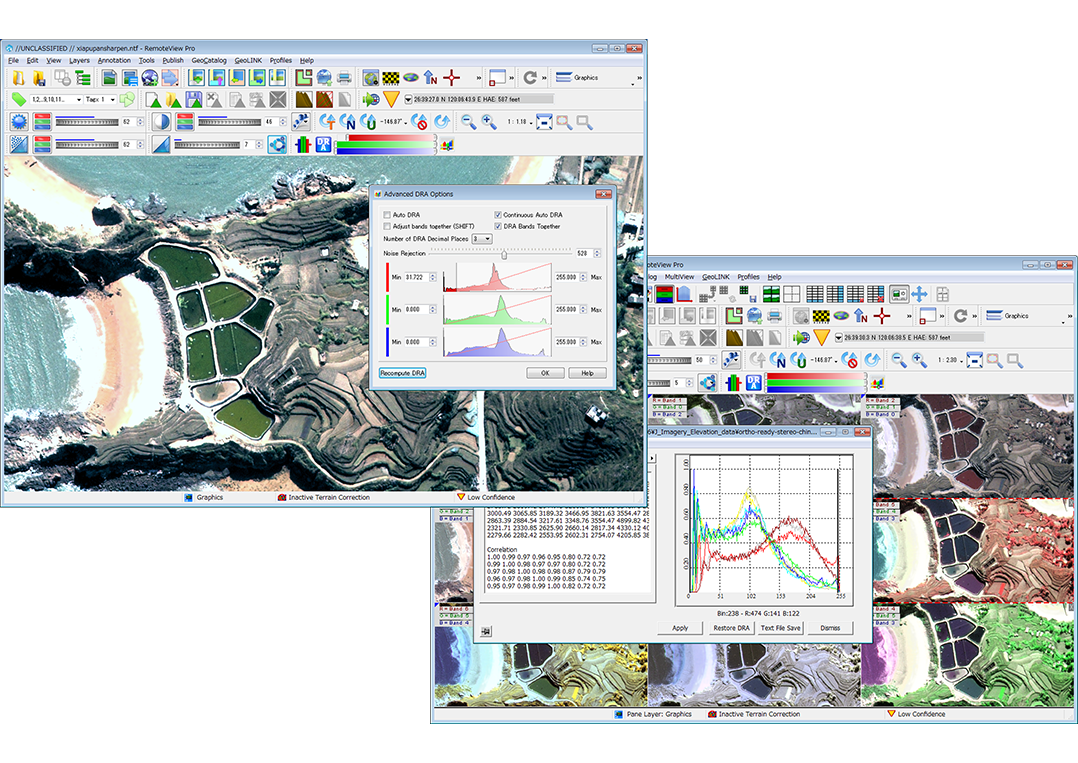Click the rotate view refresh icon
Screen dimensions: 1078x763
[530, 76]
